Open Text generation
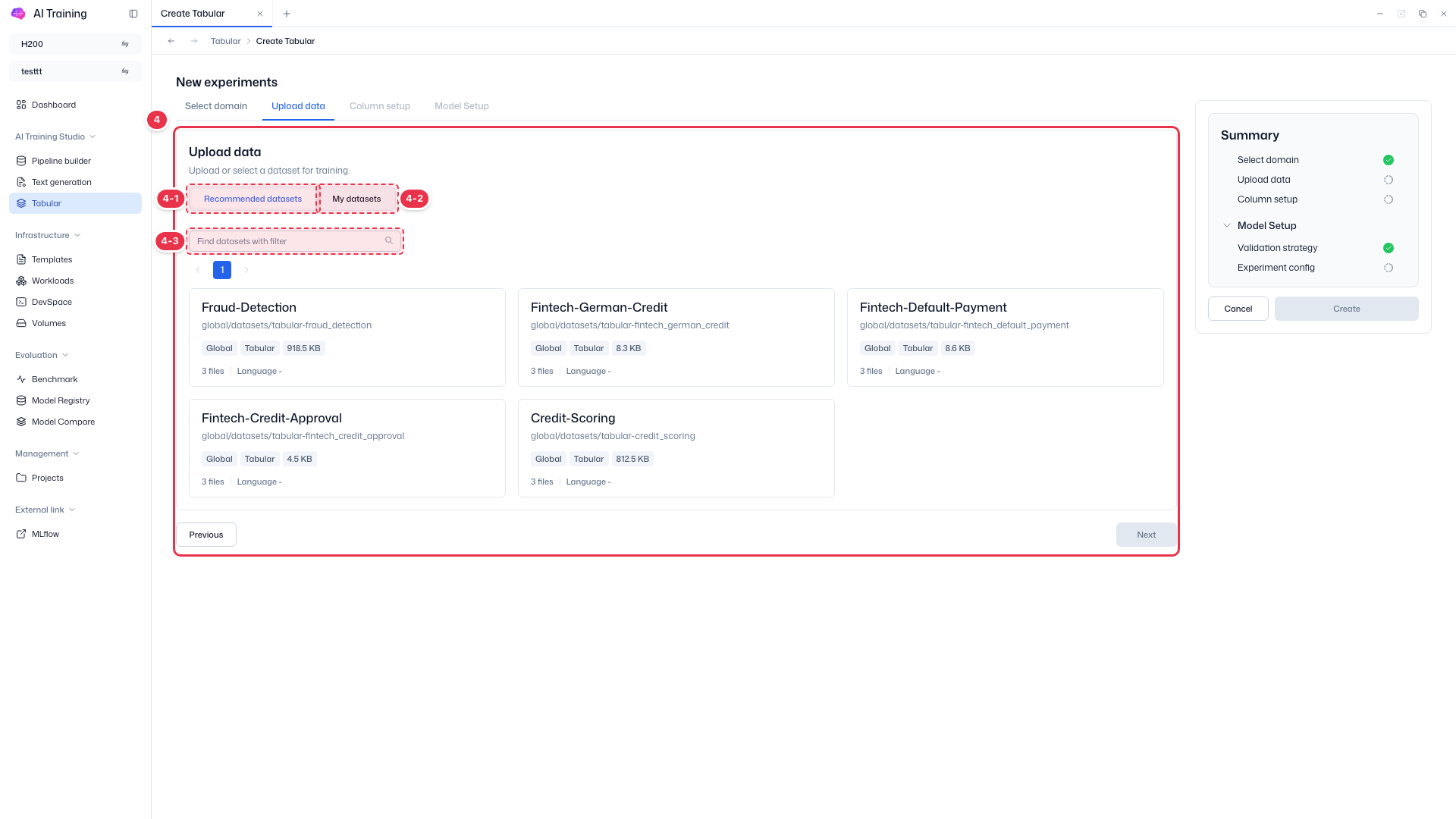Screen dimensions: 1456x819 (75, 182)
